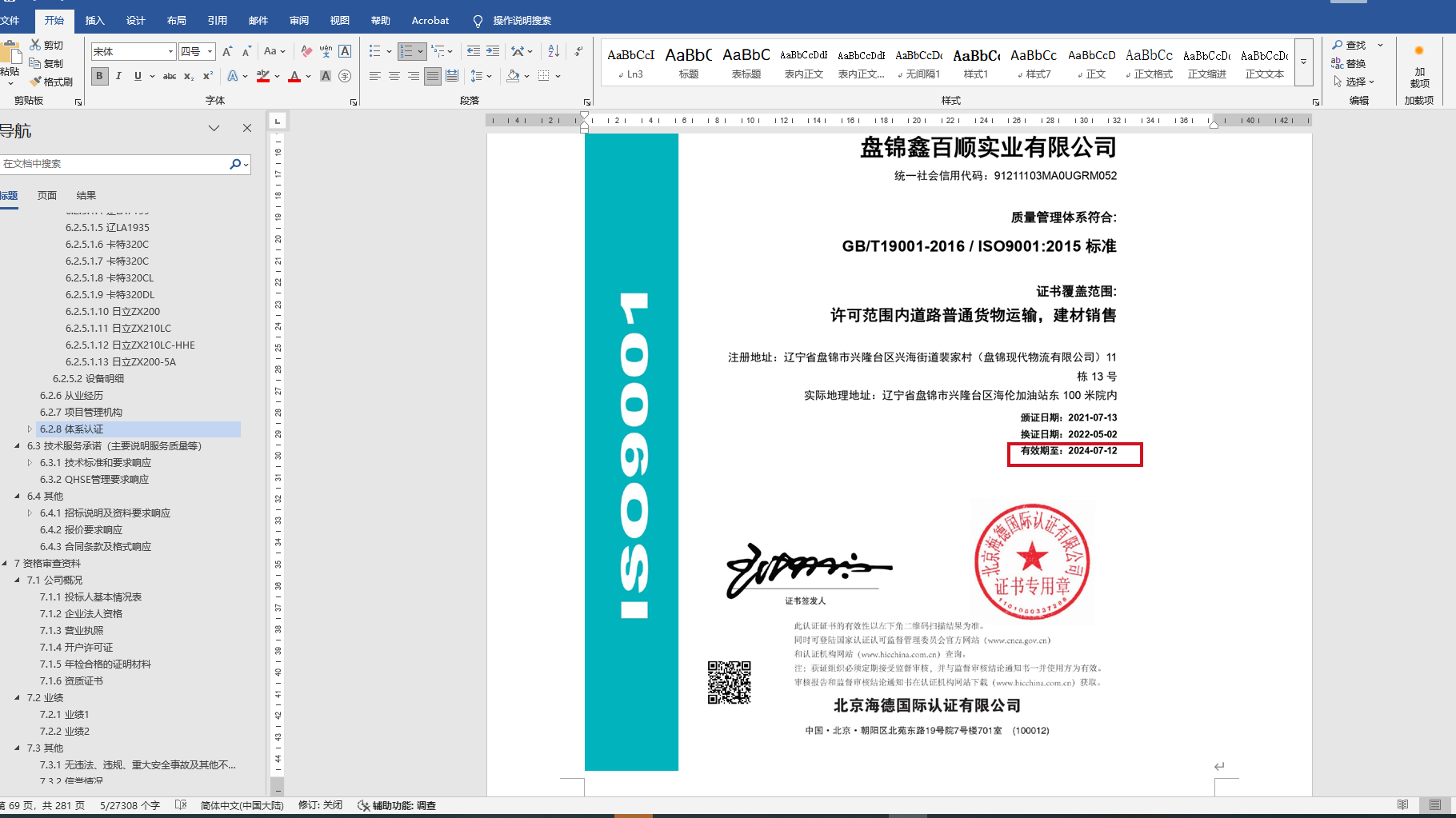
Task: Click the 替换 replace button
Action: pos(1349,64)
